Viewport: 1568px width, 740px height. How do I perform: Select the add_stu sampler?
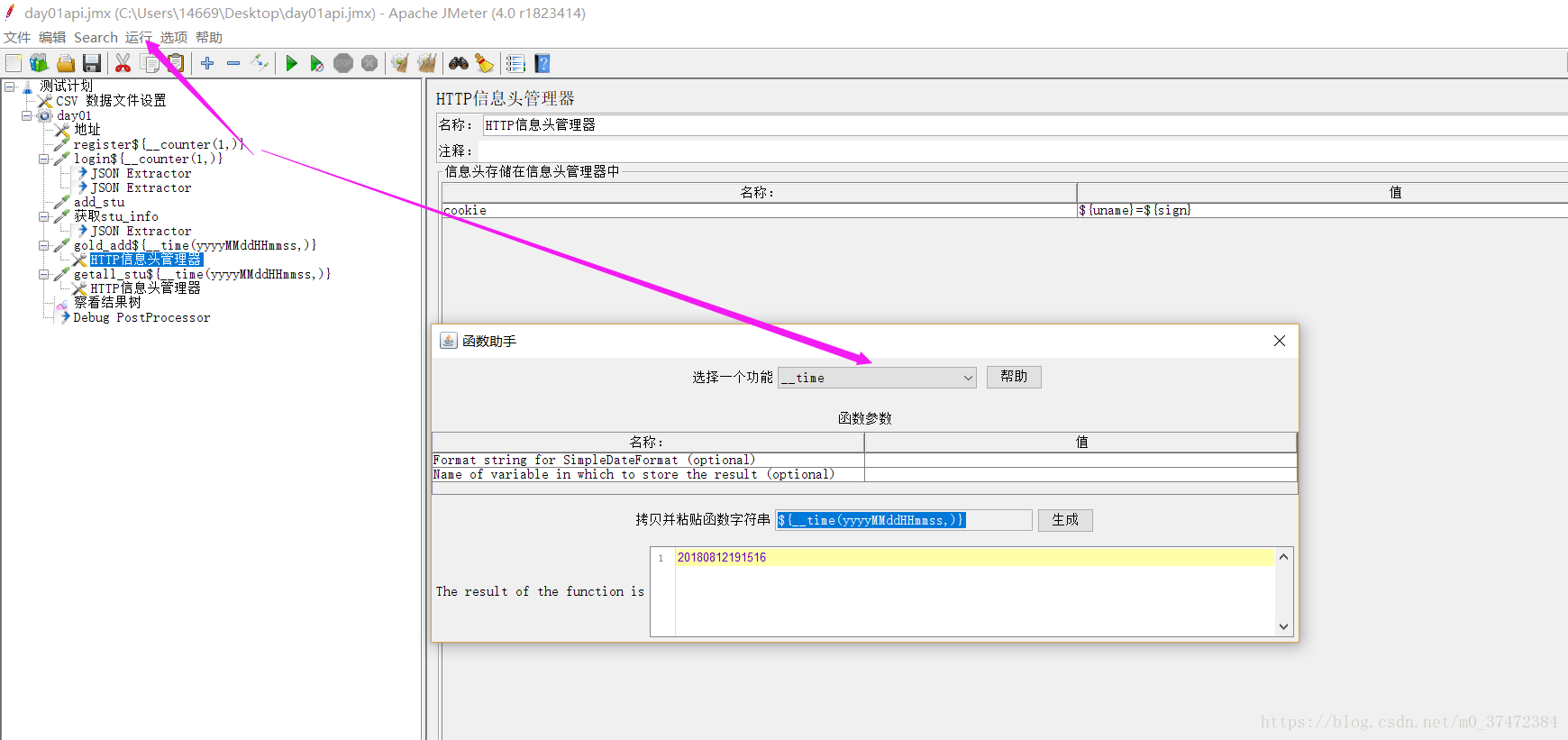[x=99, y=202]
